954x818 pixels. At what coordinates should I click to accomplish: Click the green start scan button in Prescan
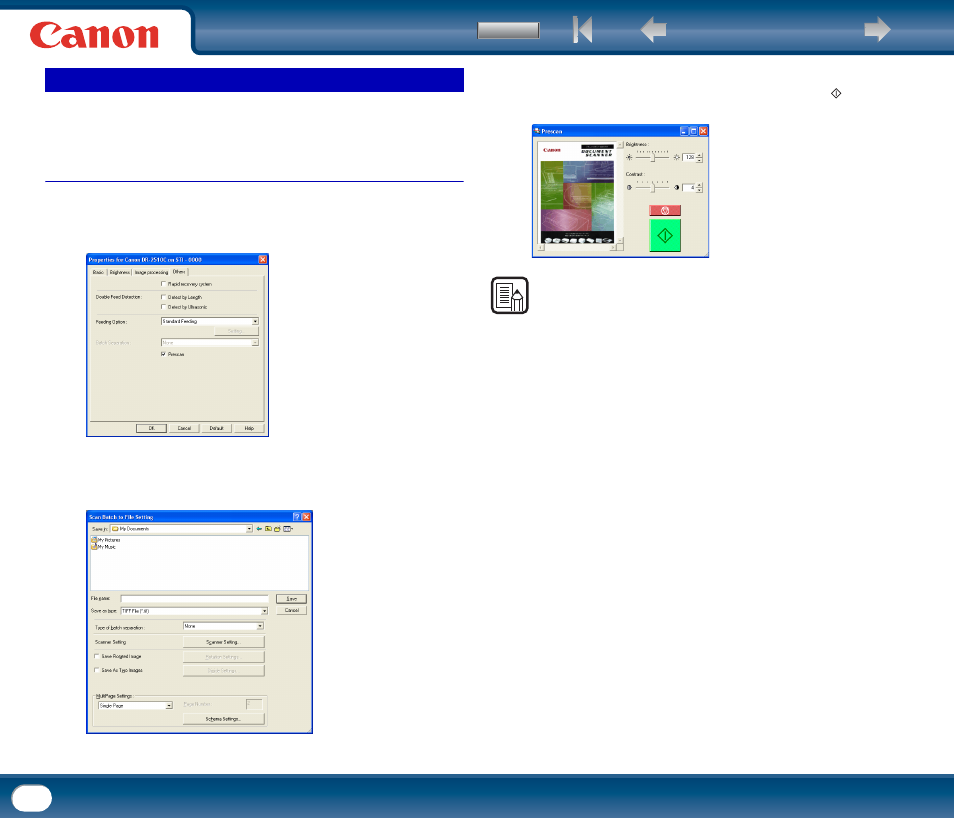(665, 235)
